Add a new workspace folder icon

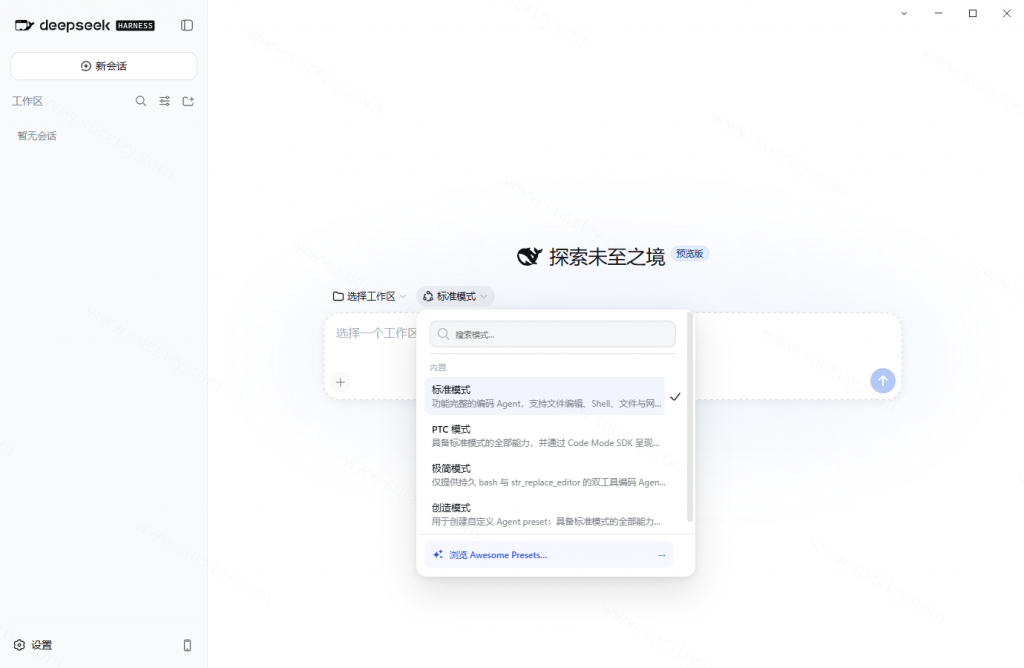(x=188, y=101)
